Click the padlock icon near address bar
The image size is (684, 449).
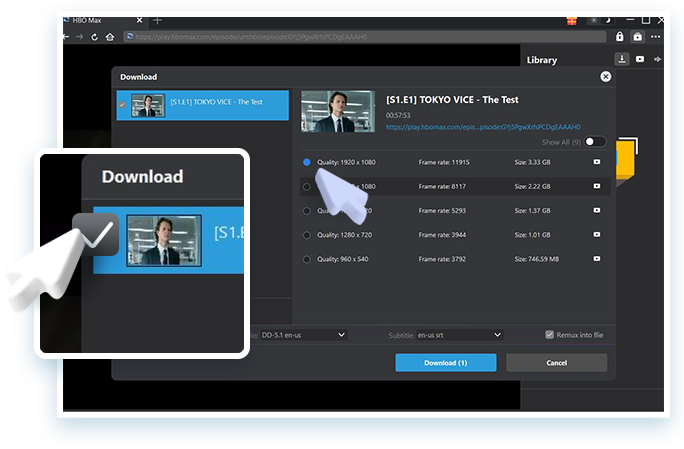(619, 36)
